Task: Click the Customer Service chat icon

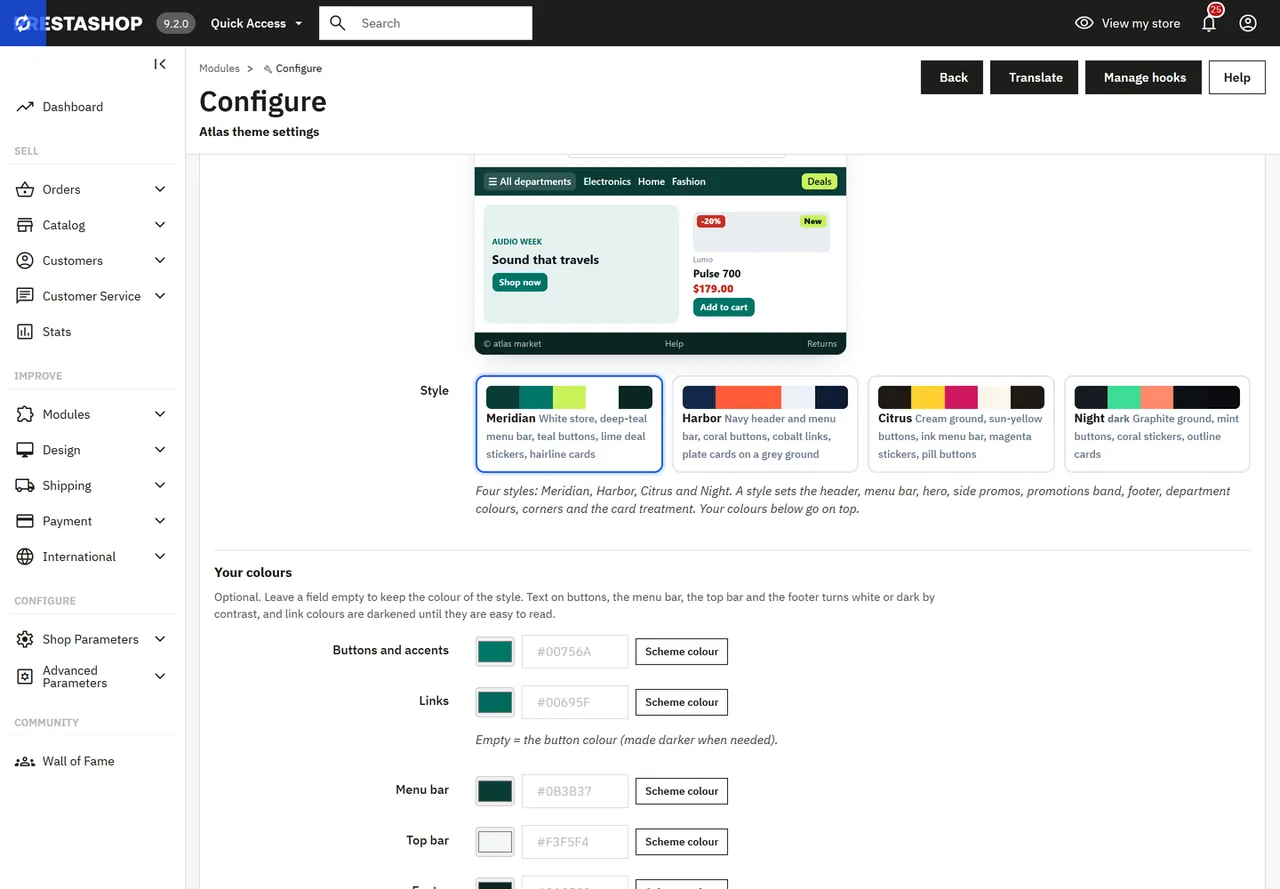Action: coord(25,296)
